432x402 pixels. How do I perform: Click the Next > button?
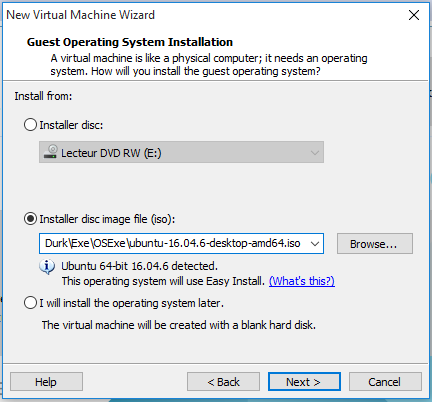304,382
